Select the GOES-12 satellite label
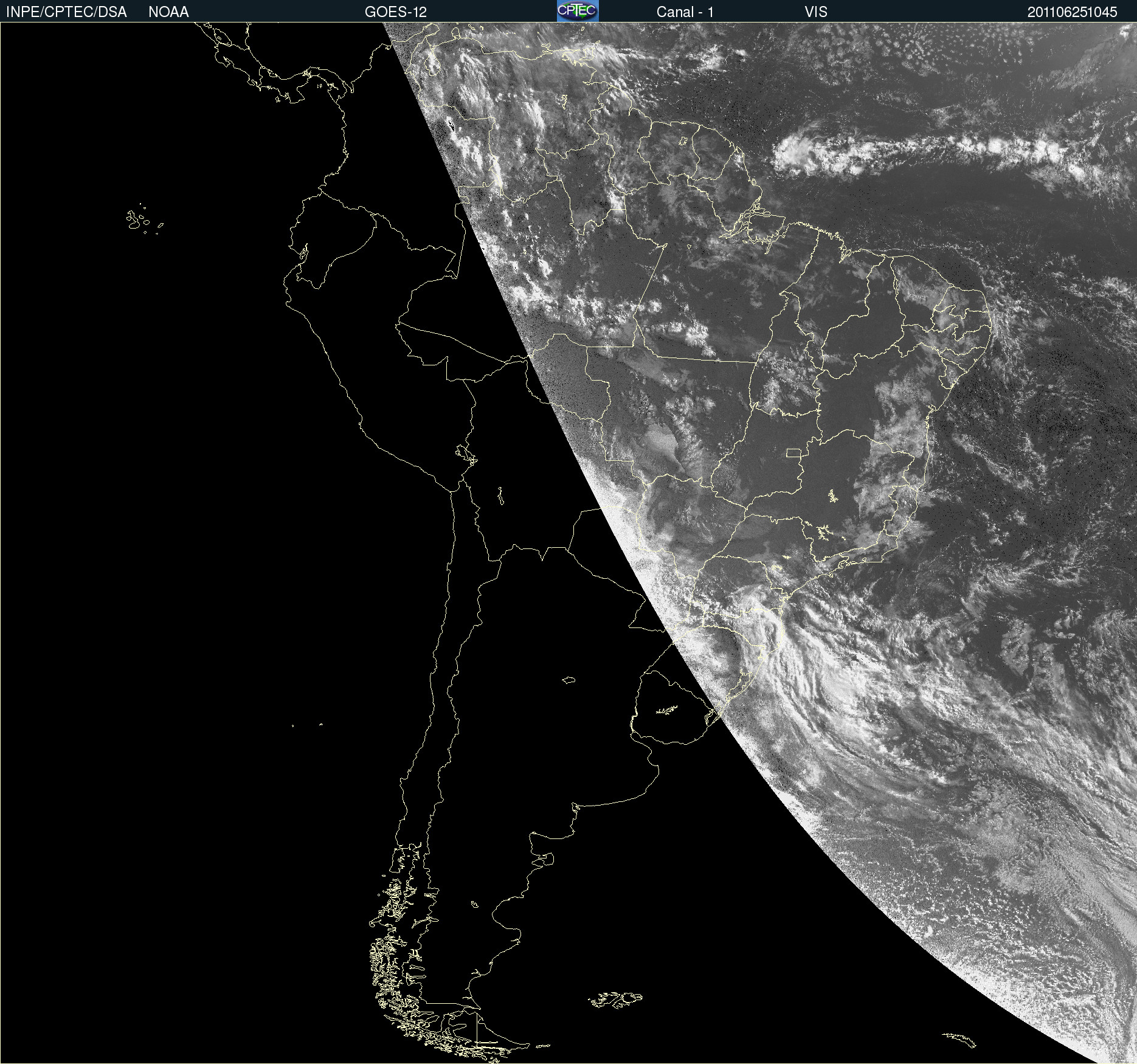The height and width of the screenshot is (1064, 1137). tap(395, 12)
